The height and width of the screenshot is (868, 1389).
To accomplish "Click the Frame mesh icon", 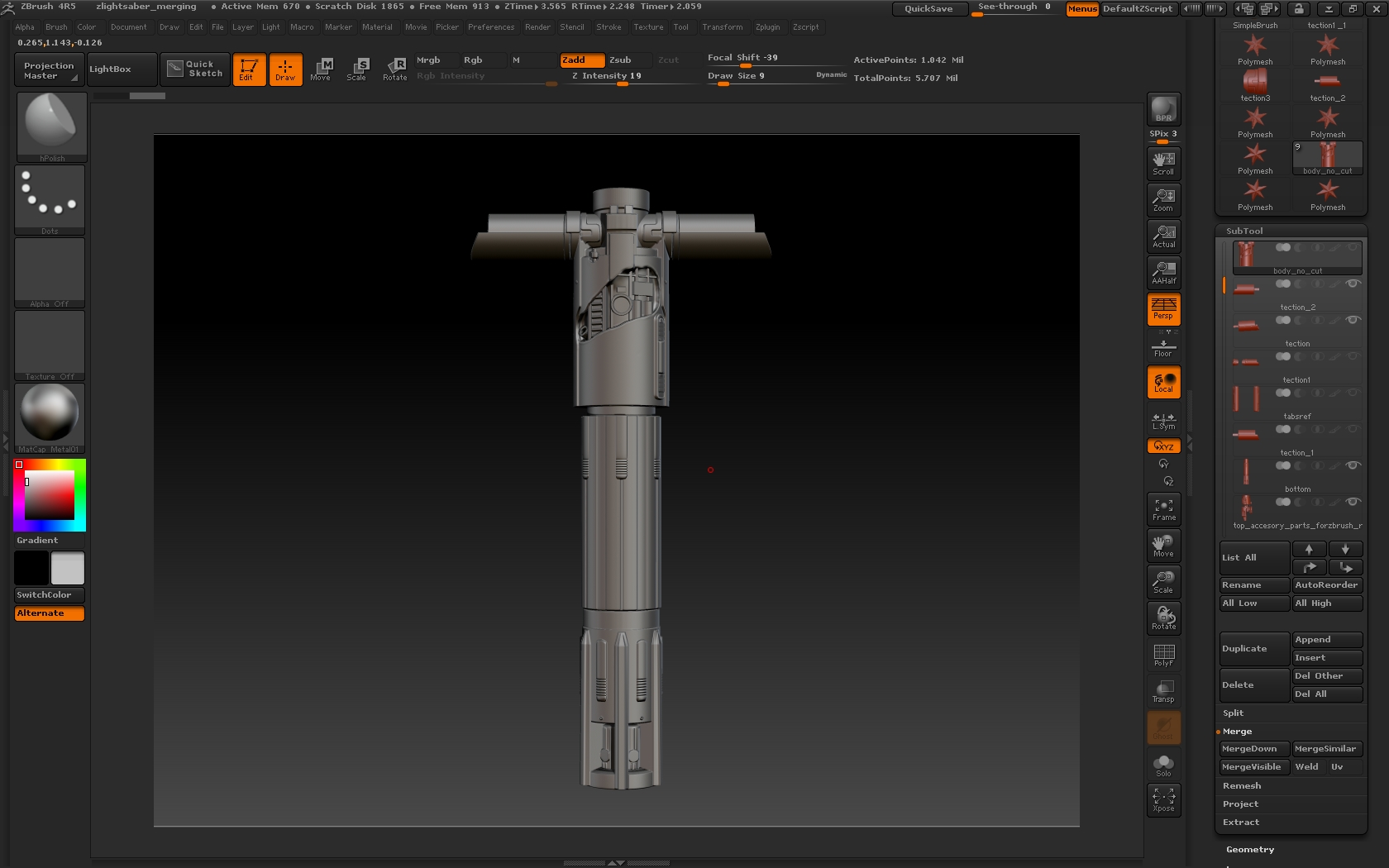I will [1163, 509].
